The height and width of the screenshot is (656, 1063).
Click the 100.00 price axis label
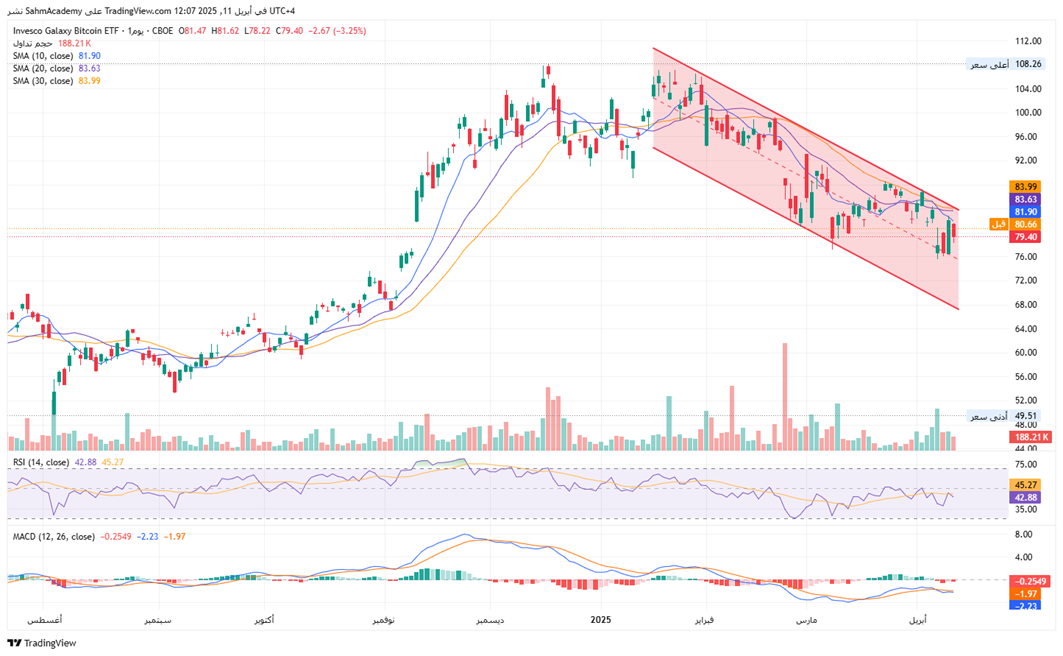click(1028, 112)
